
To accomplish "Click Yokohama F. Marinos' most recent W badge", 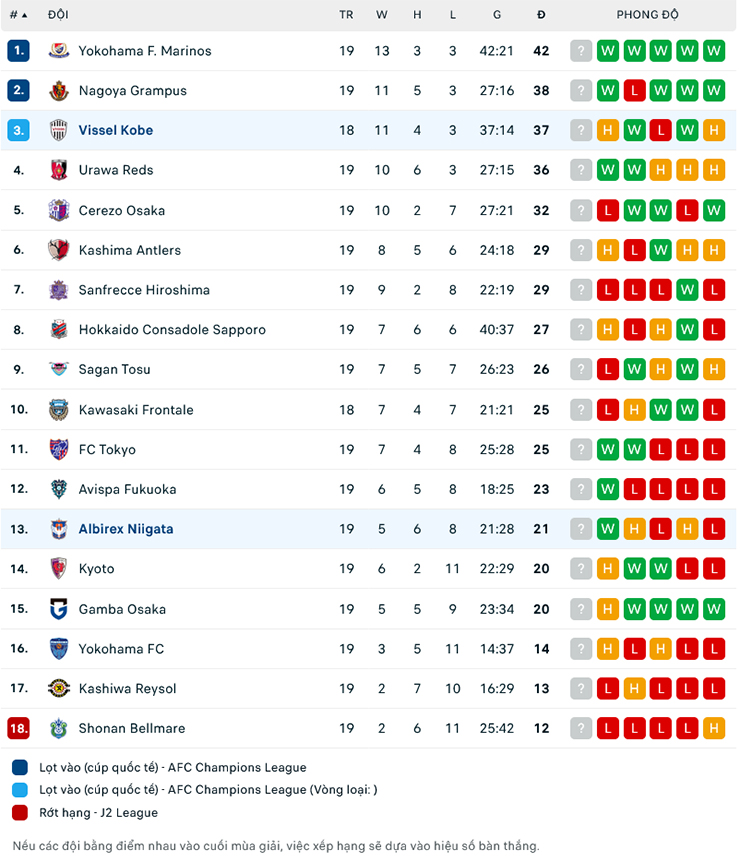I will [x=713, y=51].
